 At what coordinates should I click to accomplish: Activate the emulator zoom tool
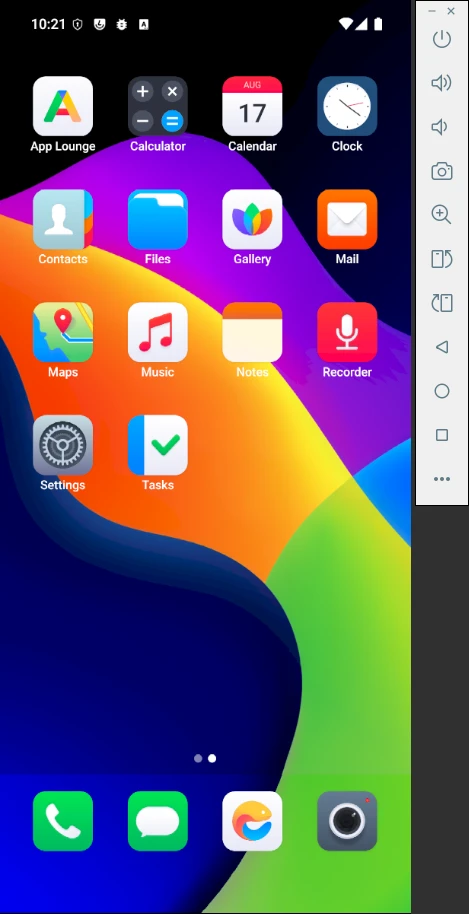point(442,215)
